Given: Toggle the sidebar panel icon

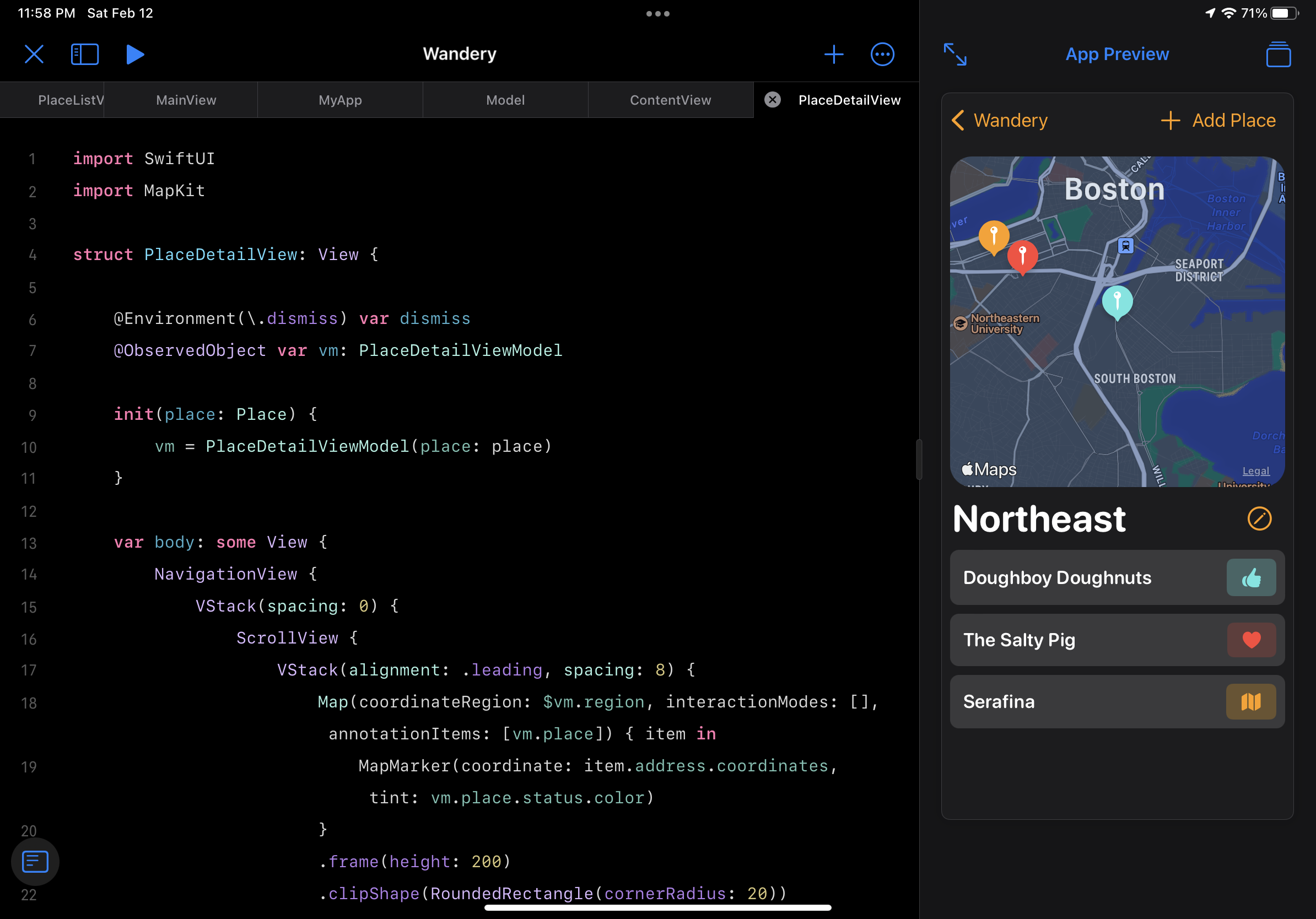Looking at the screenshot, I should [85, 55].
